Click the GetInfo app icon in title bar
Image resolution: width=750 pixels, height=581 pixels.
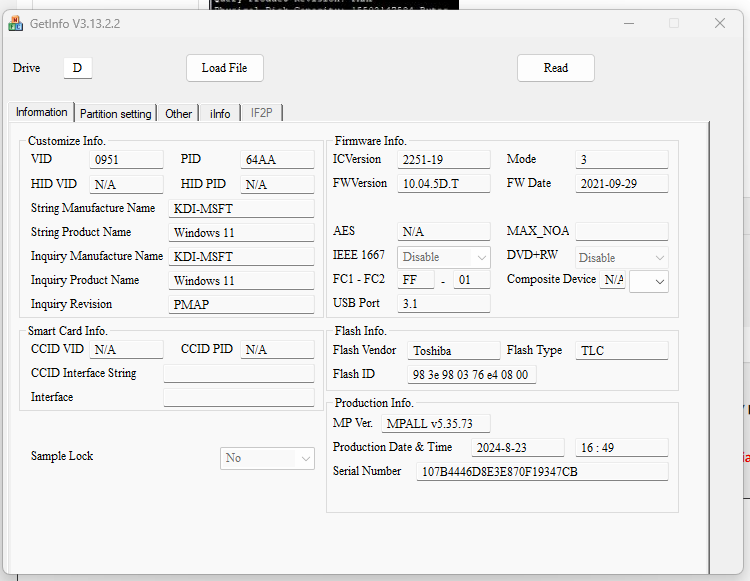pyautogui.click(x=15, y=23)
